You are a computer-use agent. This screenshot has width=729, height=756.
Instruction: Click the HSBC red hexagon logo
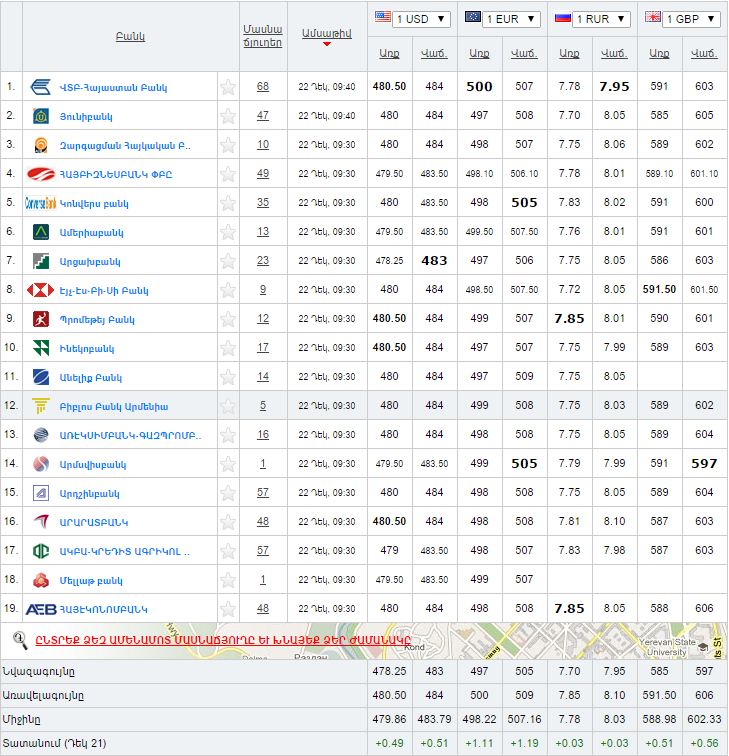coord(40,290)
